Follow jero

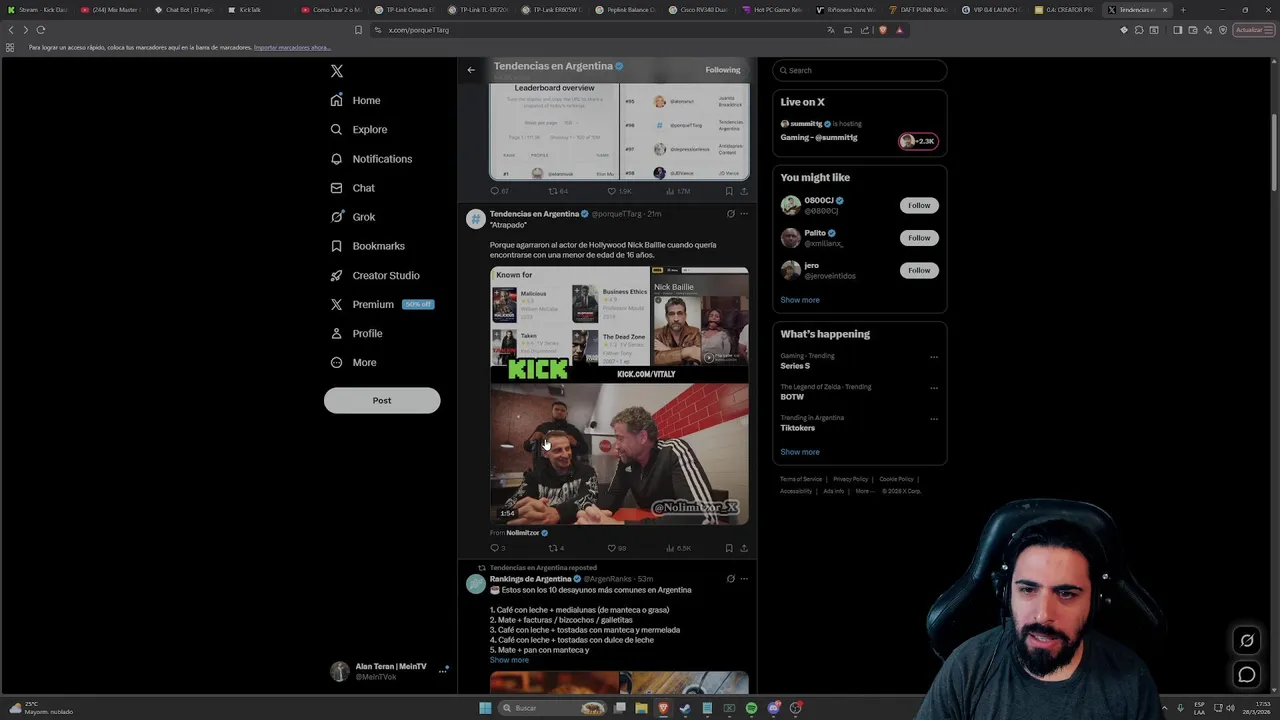(919, 270)
